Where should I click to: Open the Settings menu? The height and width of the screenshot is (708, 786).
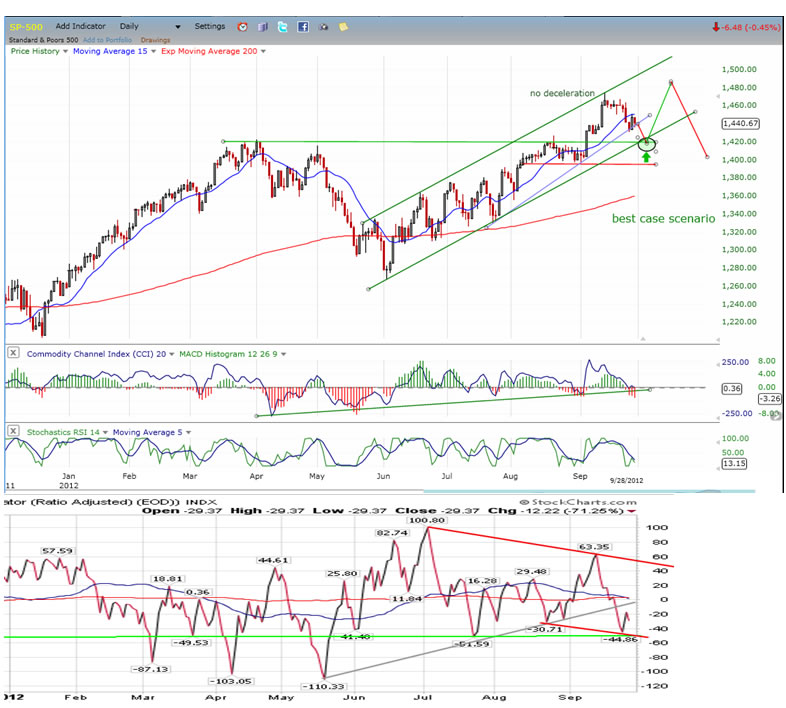pos(210,25)
